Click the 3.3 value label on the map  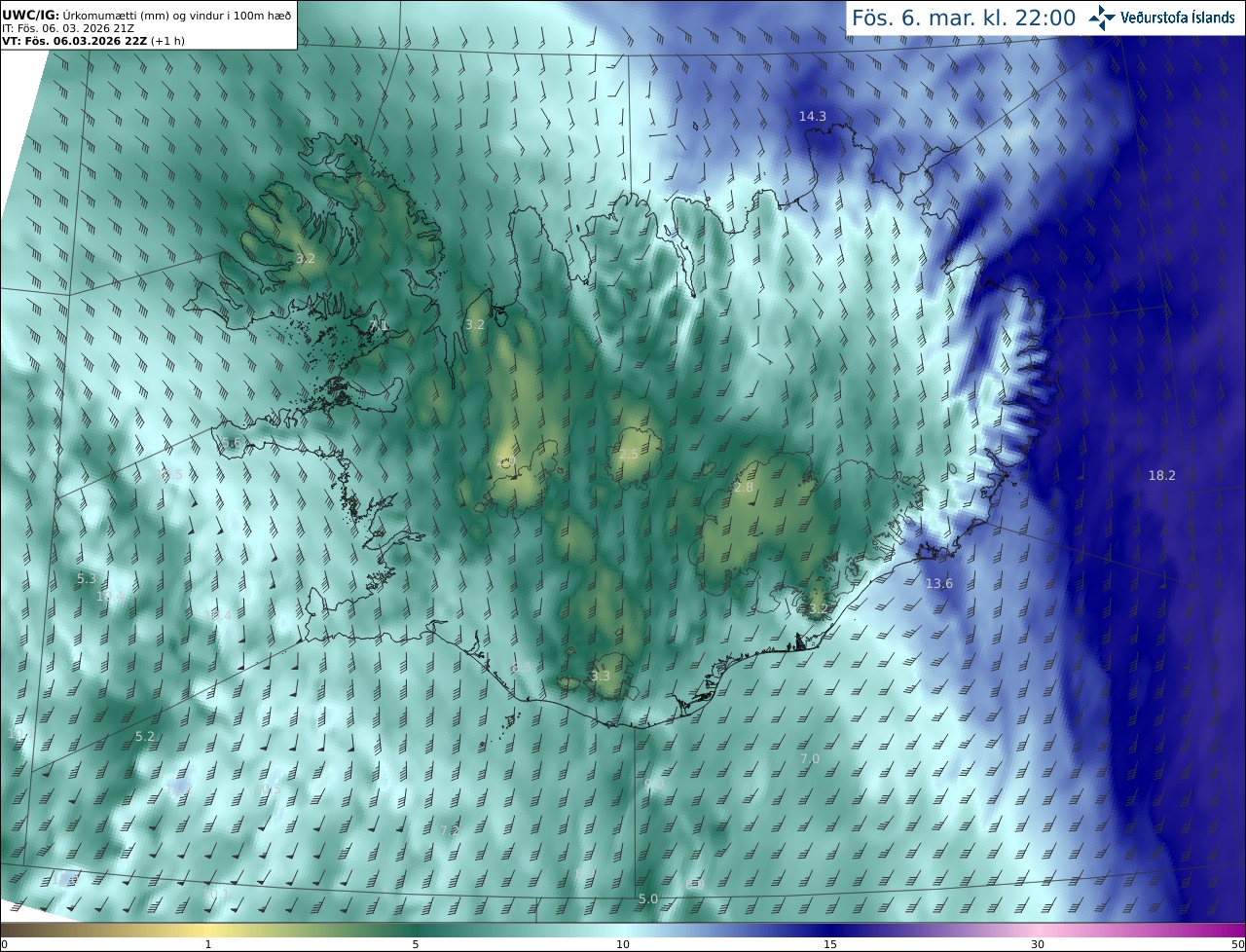pos(602,676)
